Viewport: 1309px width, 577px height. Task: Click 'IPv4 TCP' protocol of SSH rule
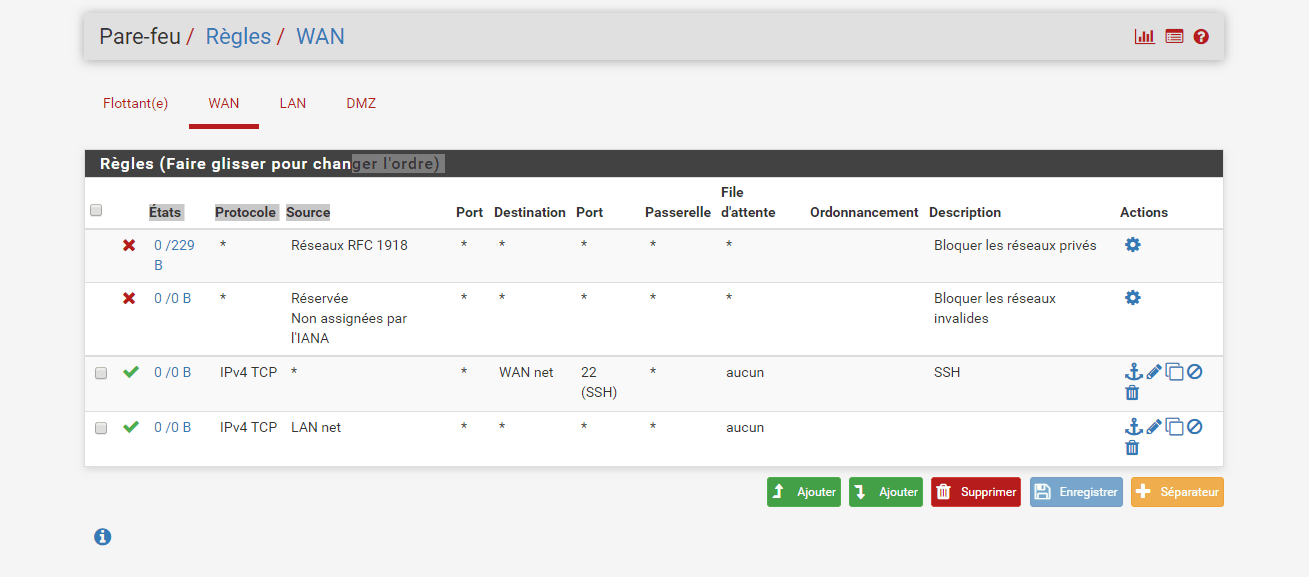248,372
